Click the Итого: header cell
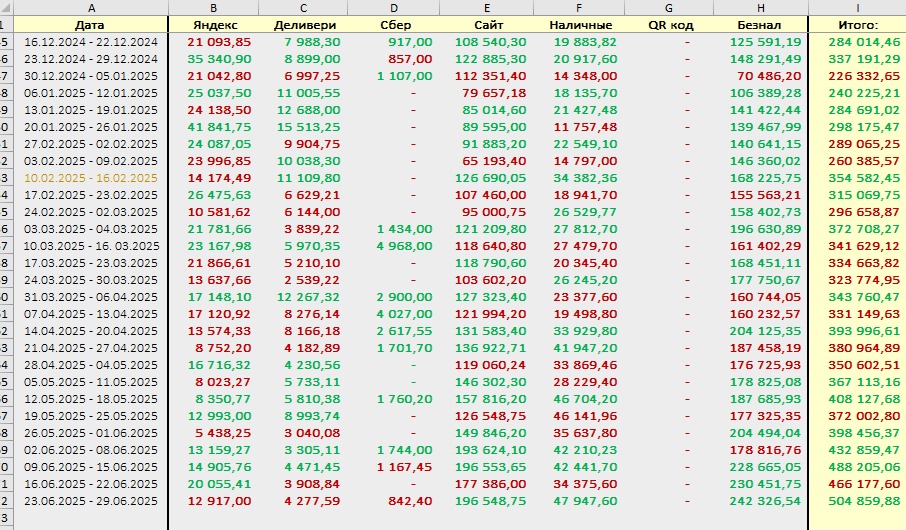906x530 pixels. click(857, 25)
